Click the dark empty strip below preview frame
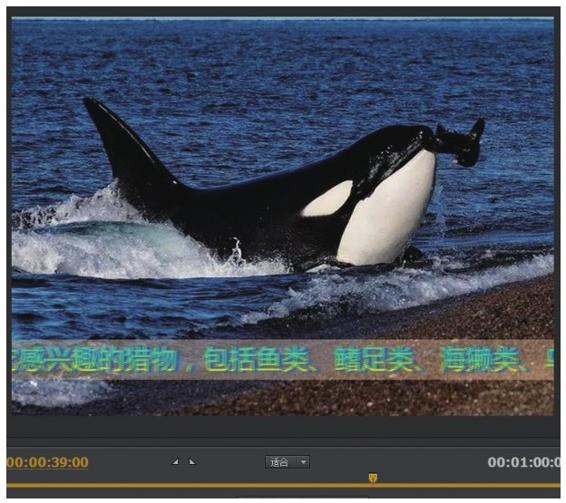Image resolution: width=566 pixels, height=503 pixels. [x=282, y=427]
